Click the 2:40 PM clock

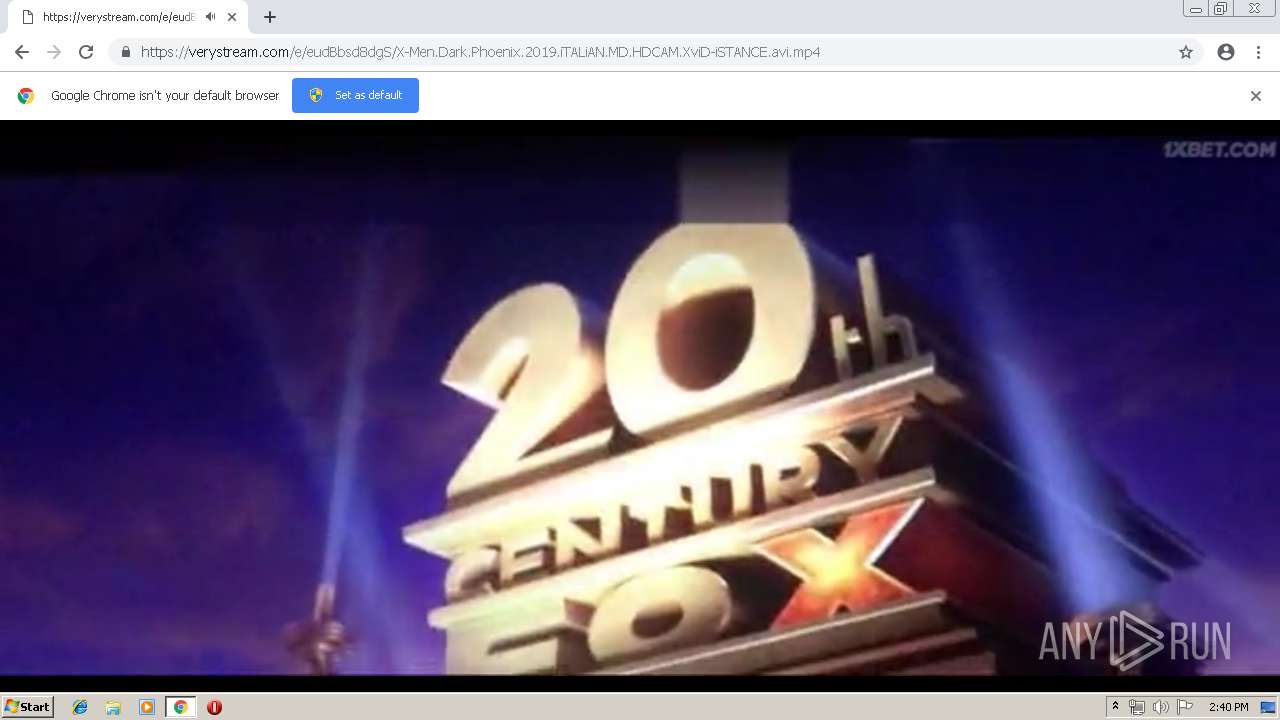pos(1228,707)
